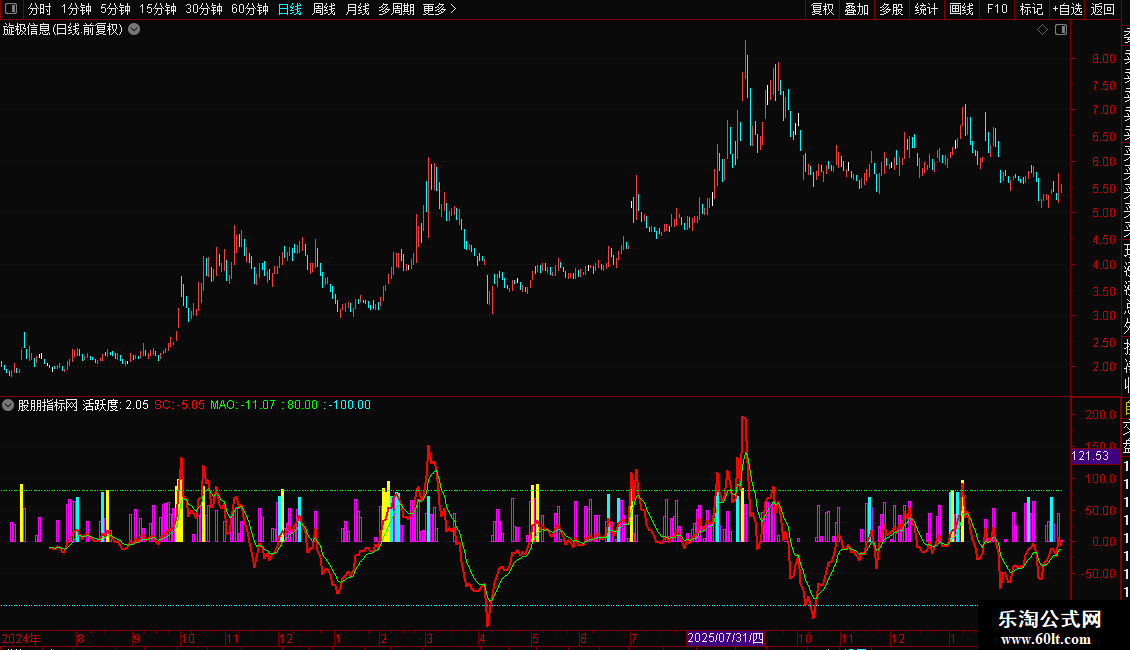
Task: Click the 标记 mark button
Action: coord(1031,9)
